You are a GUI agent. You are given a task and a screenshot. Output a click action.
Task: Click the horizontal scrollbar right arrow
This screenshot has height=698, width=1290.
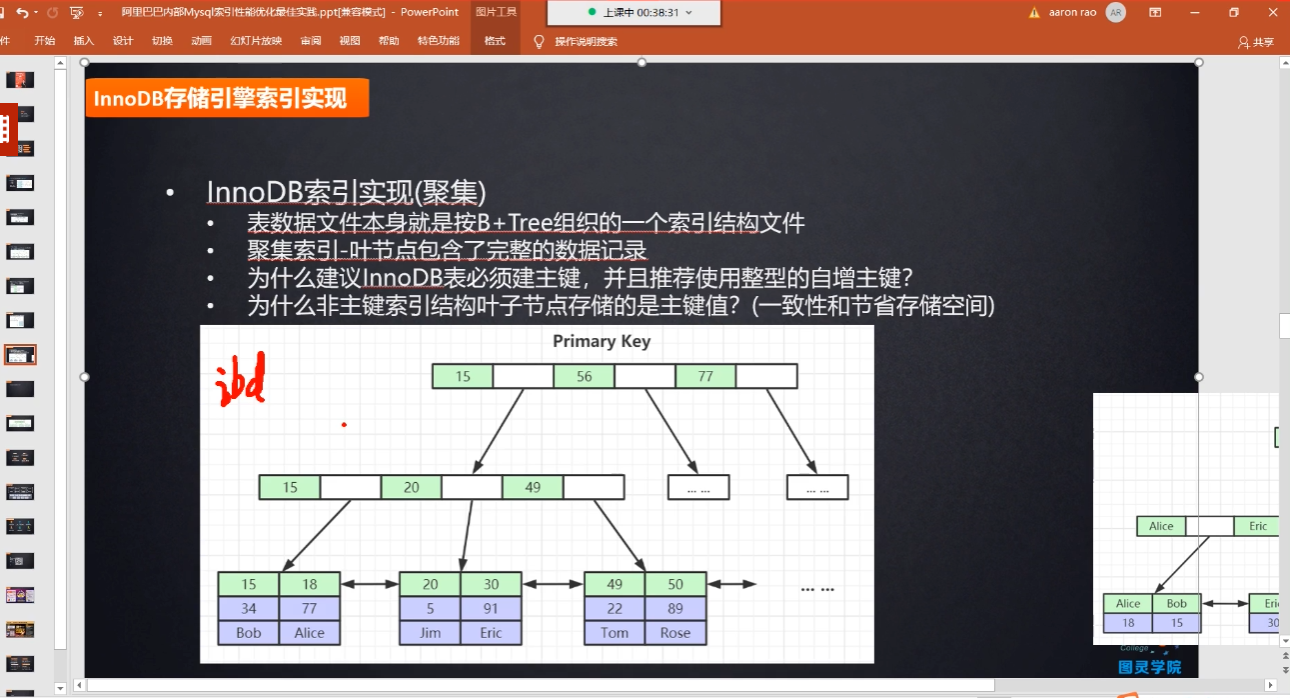tap(1272, 686)
